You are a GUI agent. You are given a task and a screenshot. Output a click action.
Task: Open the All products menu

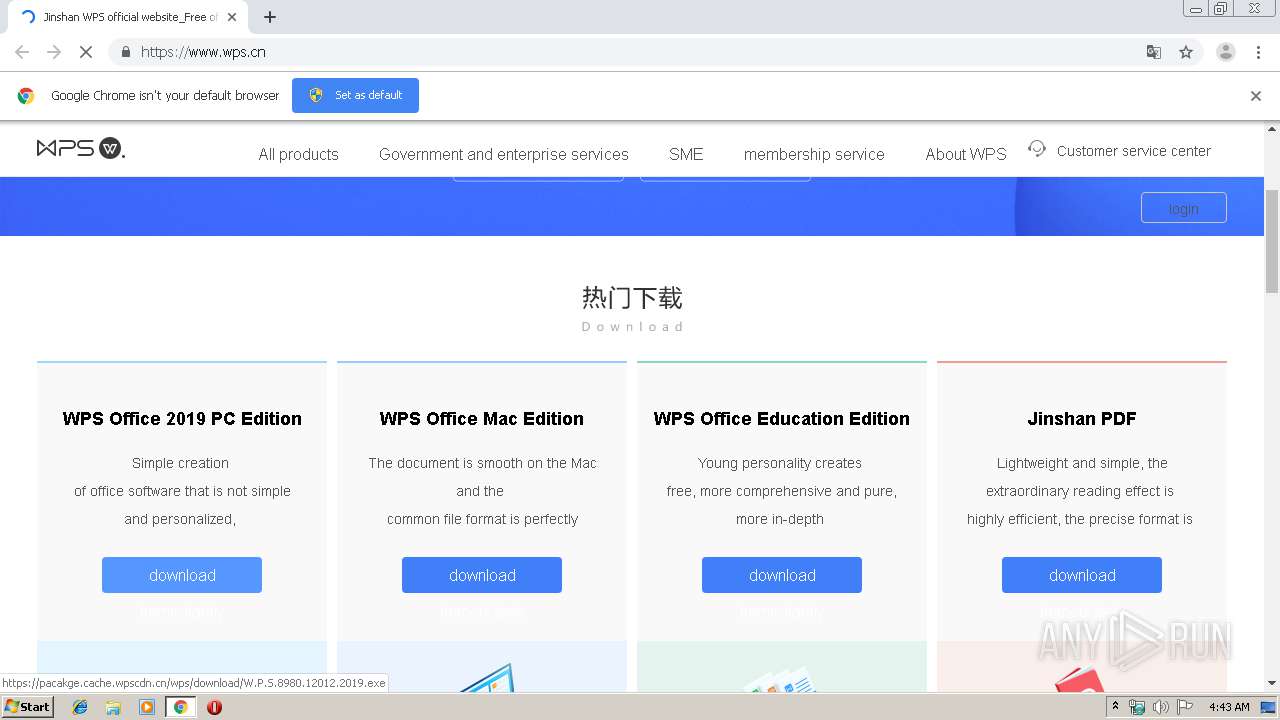tap(298, 154)
